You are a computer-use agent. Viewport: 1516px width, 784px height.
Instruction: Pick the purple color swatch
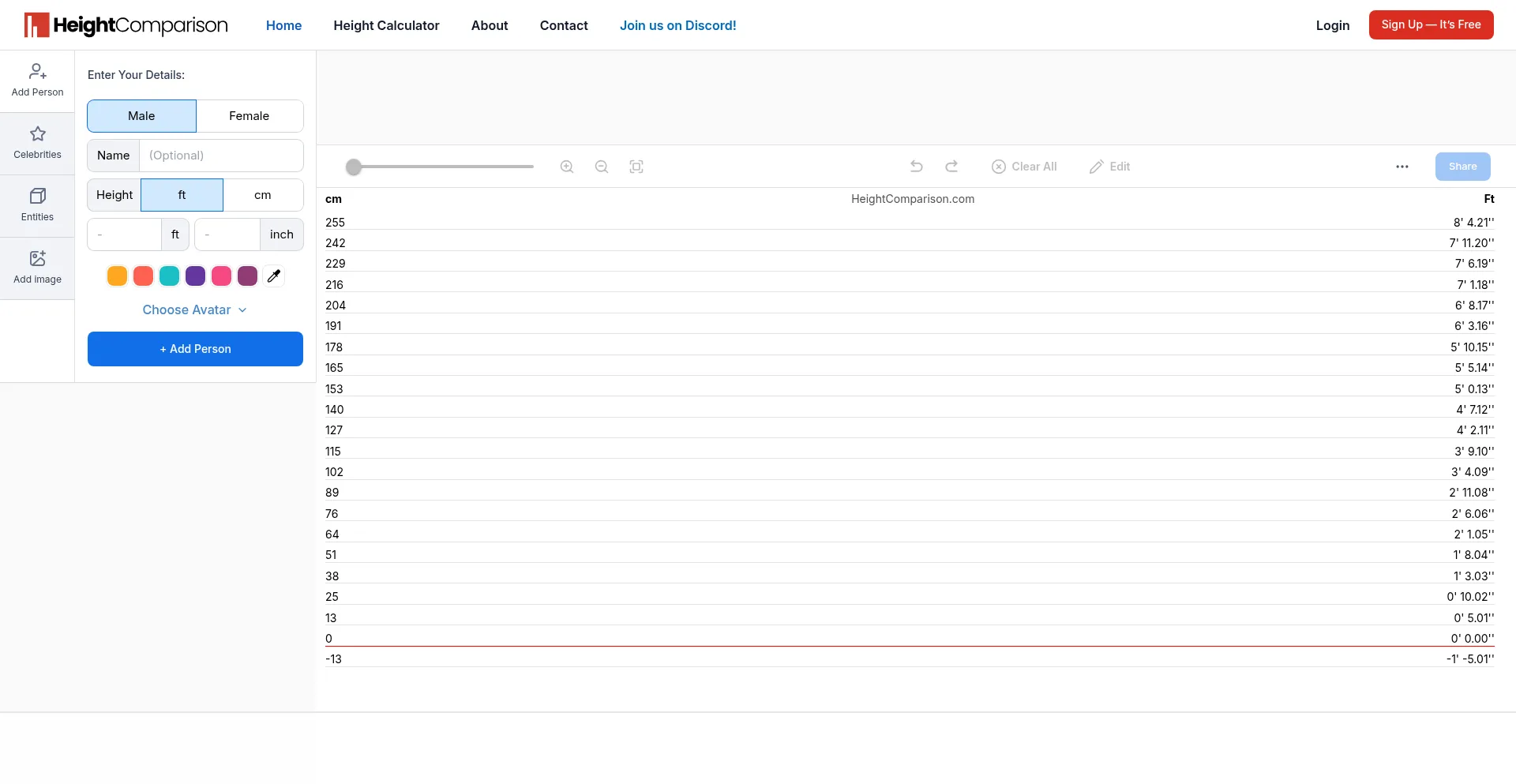(x=195, y=276)
